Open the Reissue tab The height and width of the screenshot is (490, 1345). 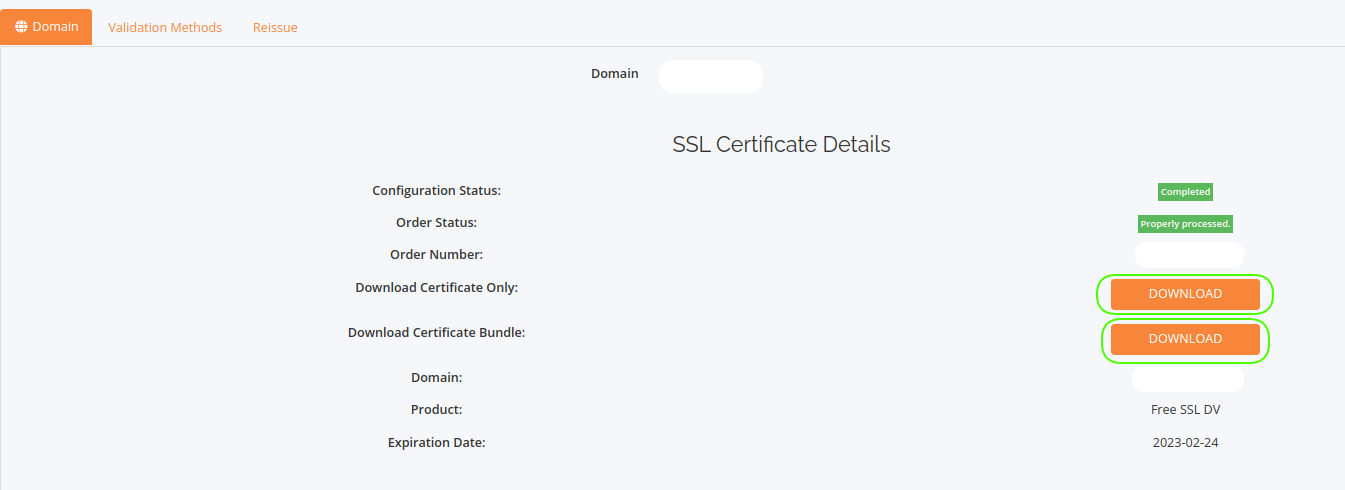[275, 27]
